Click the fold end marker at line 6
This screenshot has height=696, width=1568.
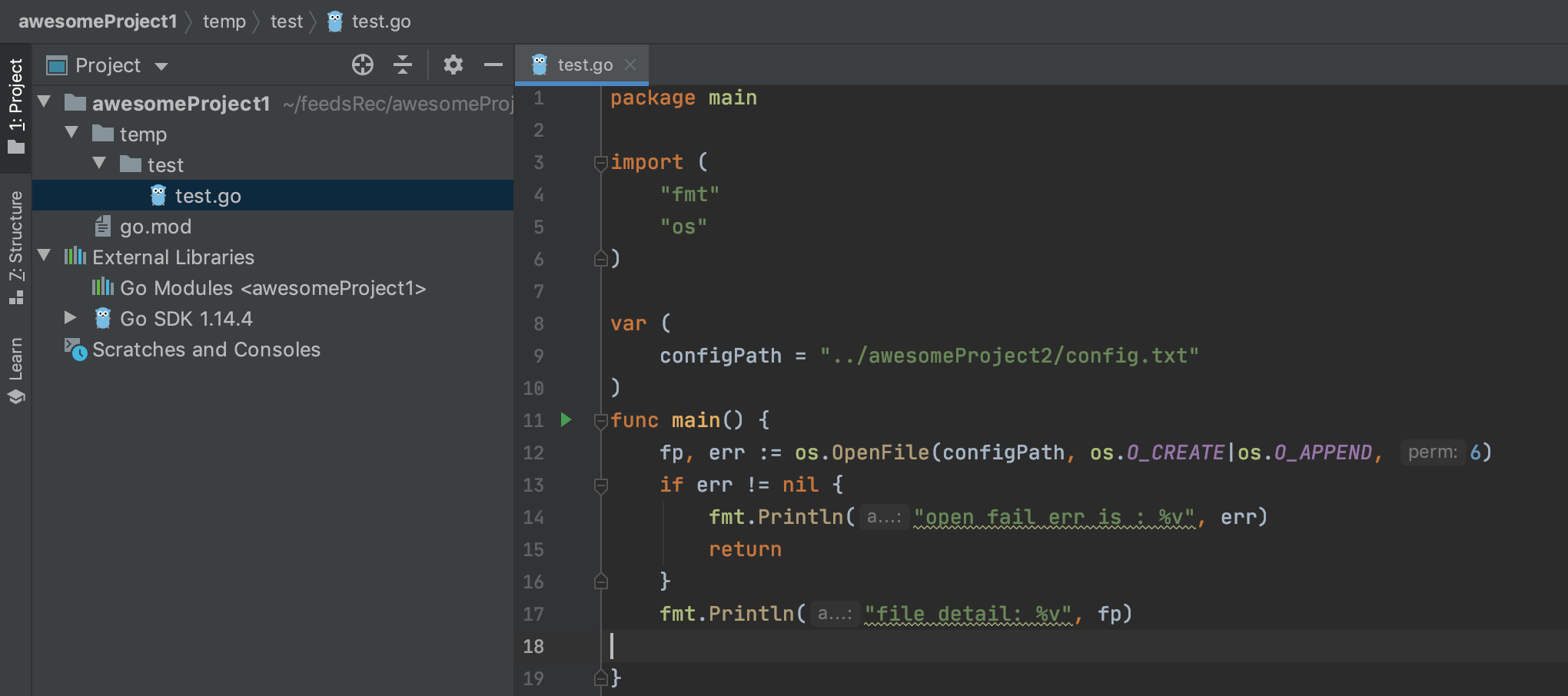tap(601, 258)
